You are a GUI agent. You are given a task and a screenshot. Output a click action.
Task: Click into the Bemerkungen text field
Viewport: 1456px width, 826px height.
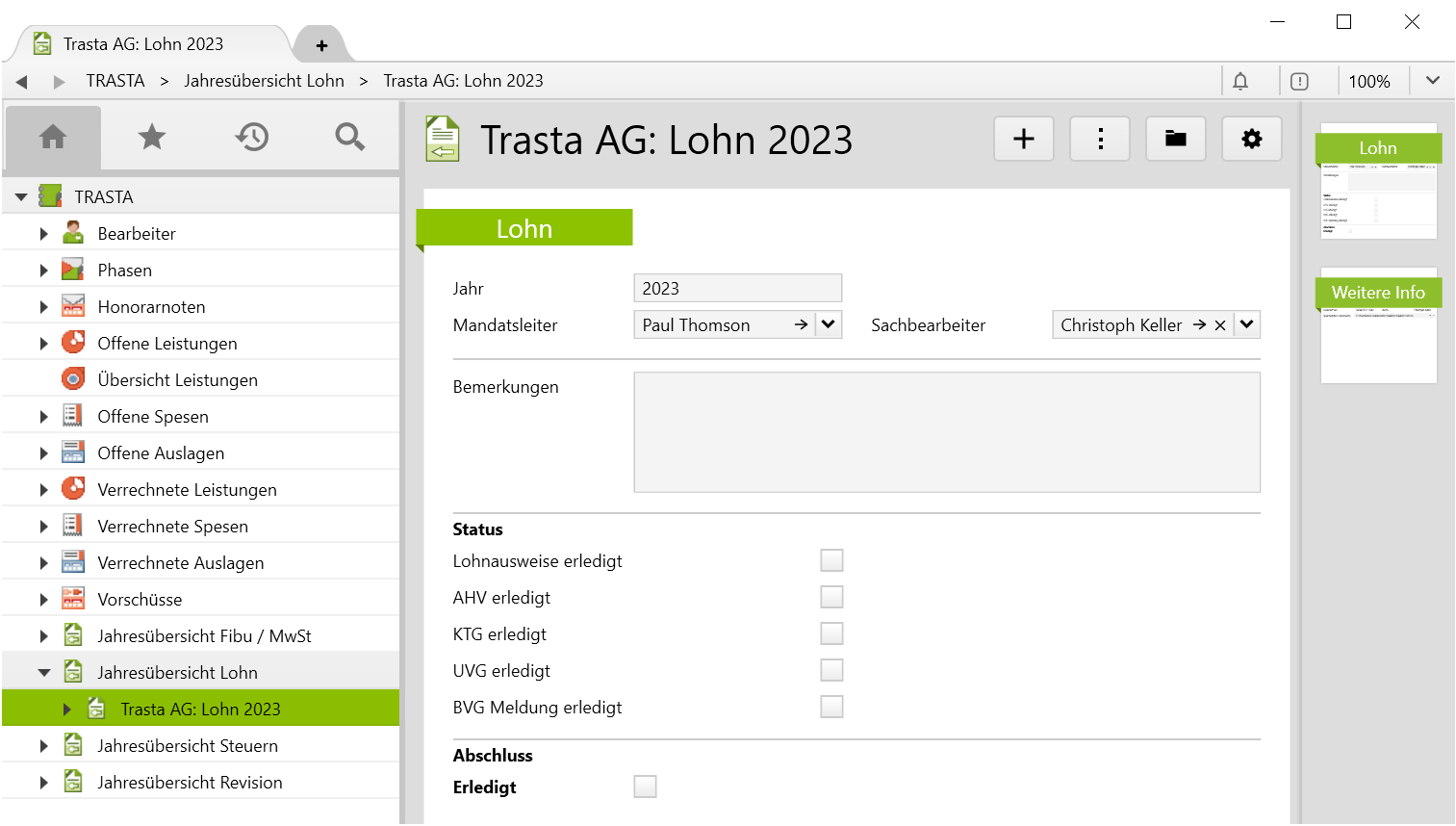[946, 432]
